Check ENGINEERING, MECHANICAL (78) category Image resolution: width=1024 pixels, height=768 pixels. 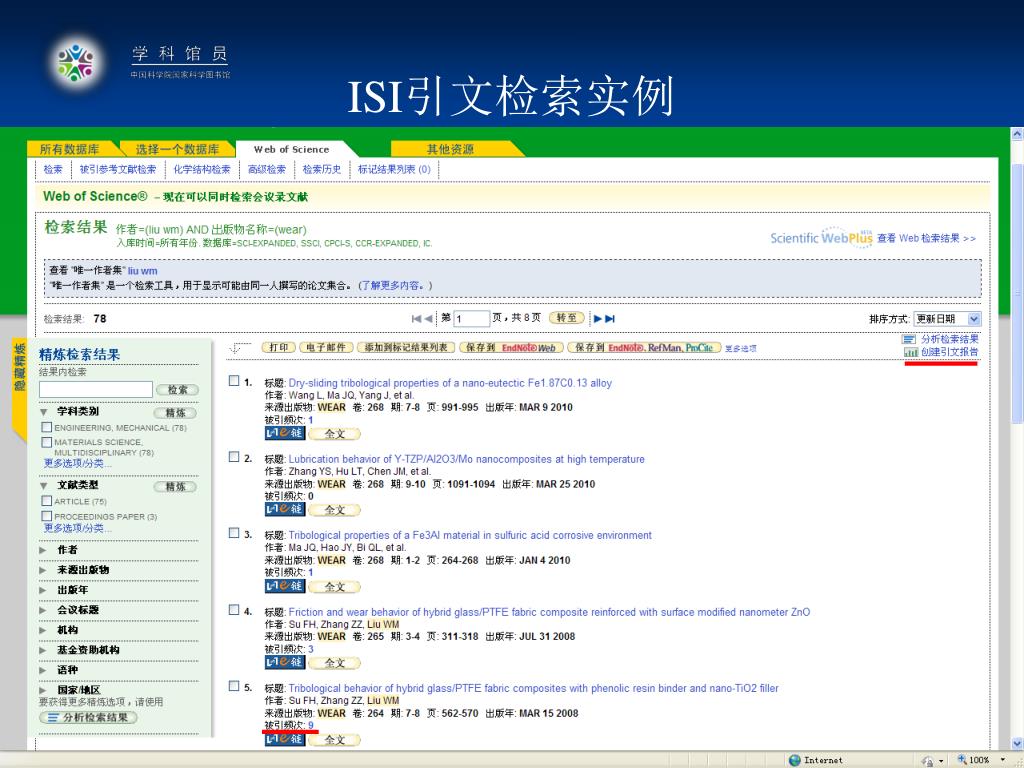click(46, 427)
